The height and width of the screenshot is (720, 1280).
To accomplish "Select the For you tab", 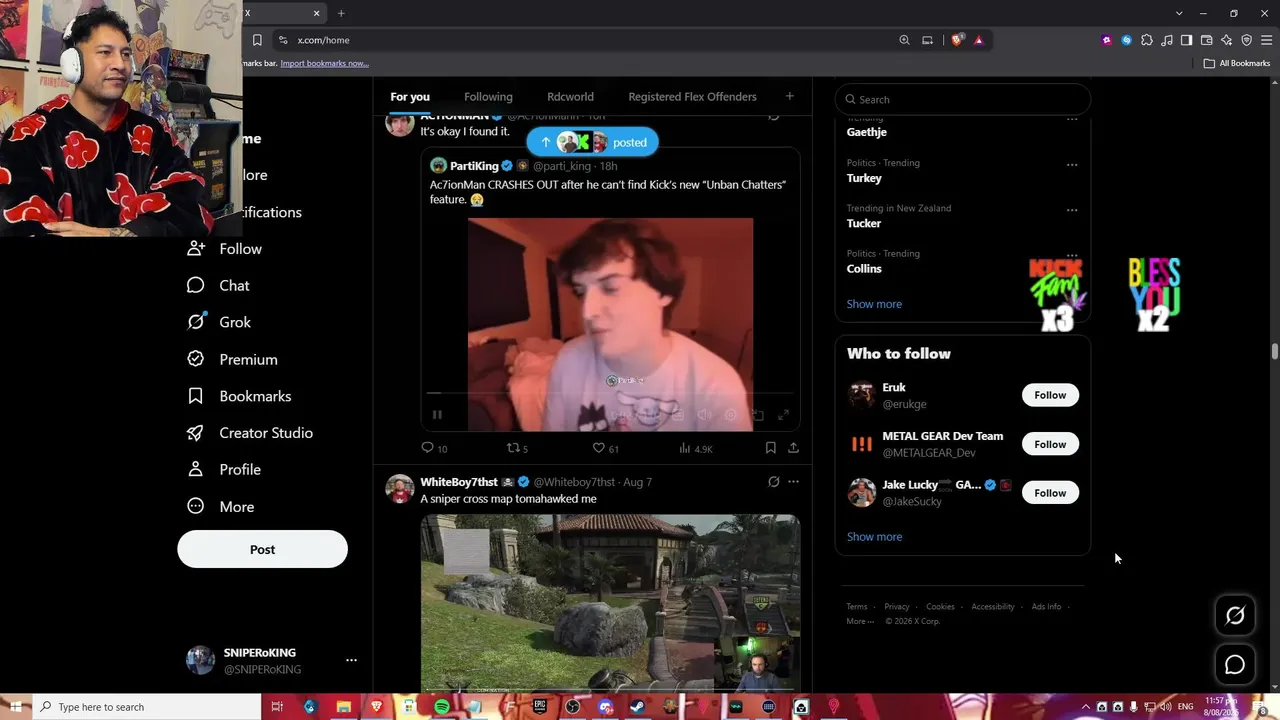I will tap(410, 97).
